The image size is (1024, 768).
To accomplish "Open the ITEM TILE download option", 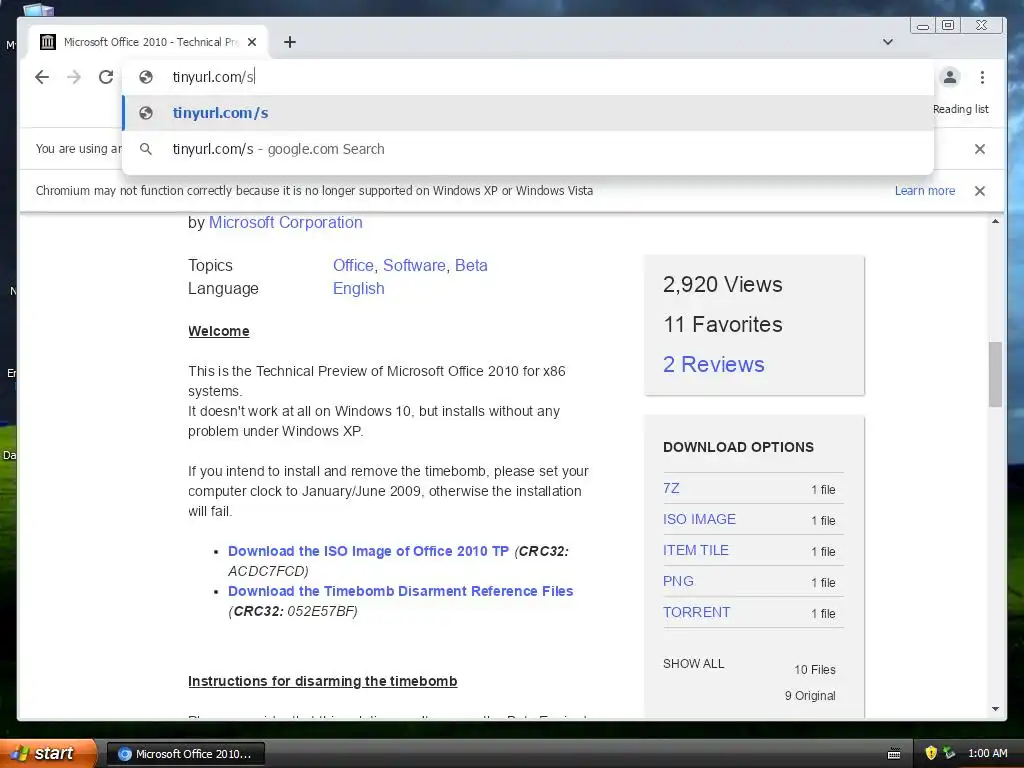I will 696,551.
